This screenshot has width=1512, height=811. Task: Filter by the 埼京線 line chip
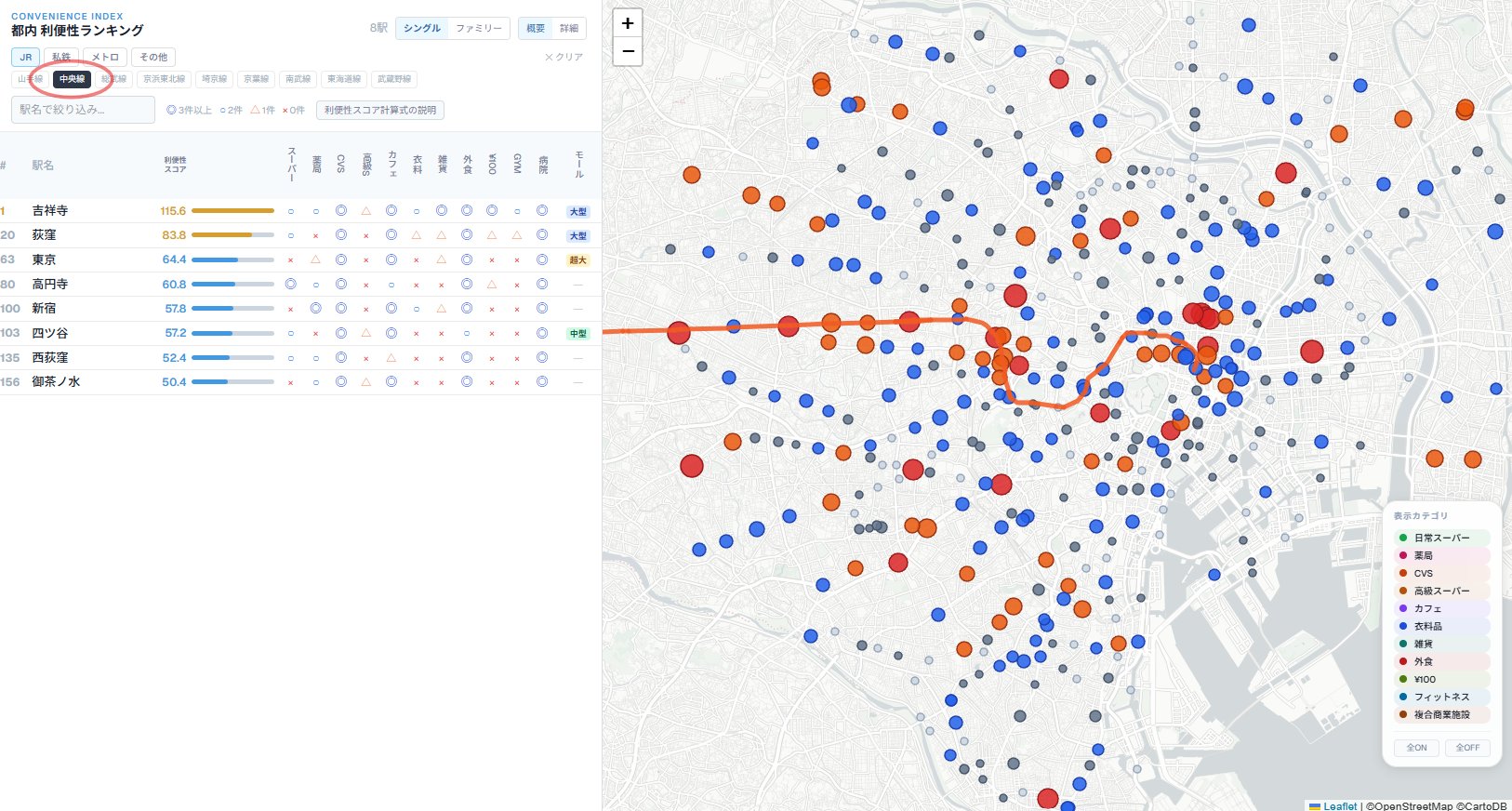[x=214, y=79]
